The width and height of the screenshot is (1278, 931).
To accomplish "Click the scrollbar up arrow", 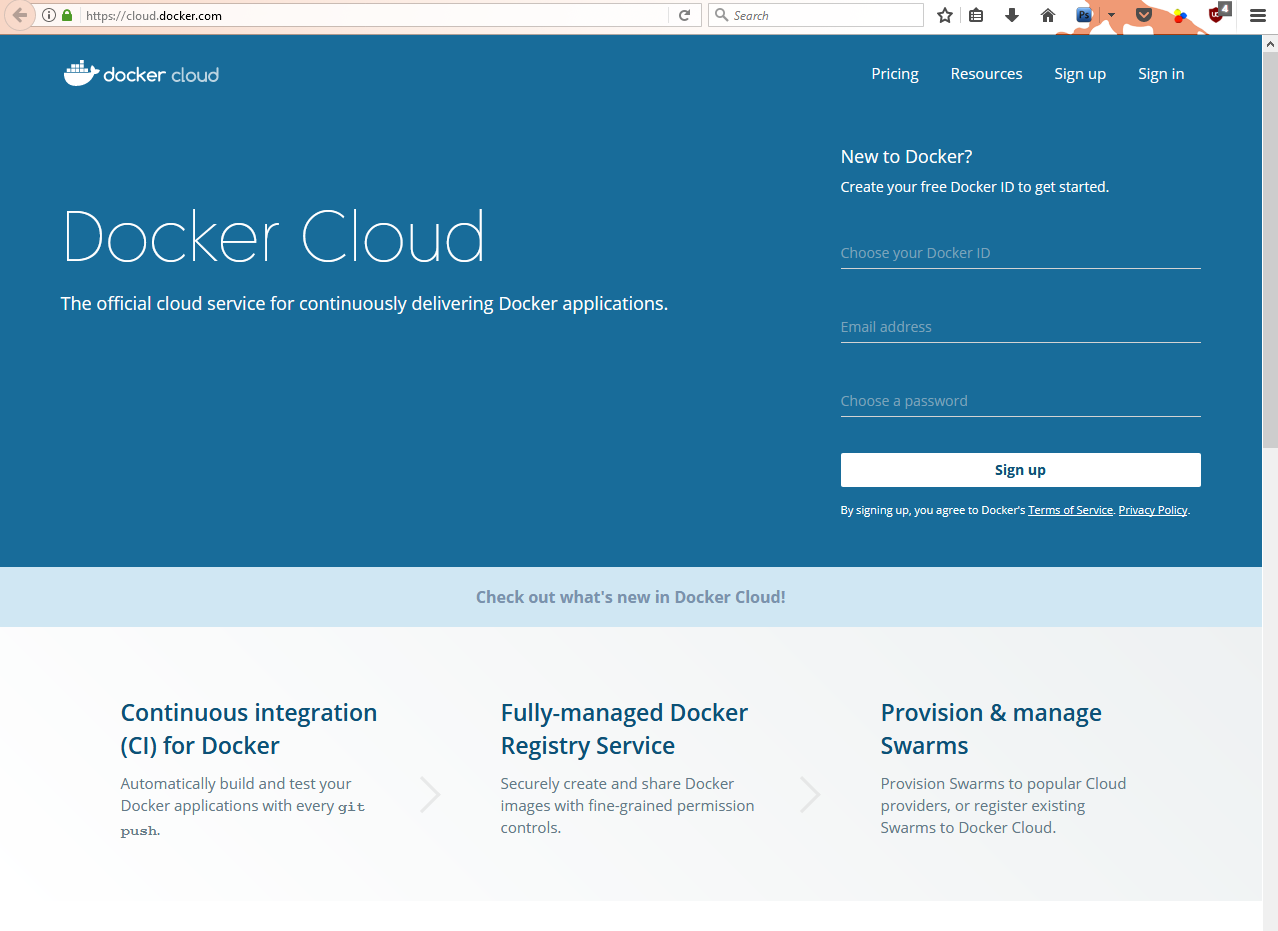I will pyautogui.click(x=1270, y=43).
